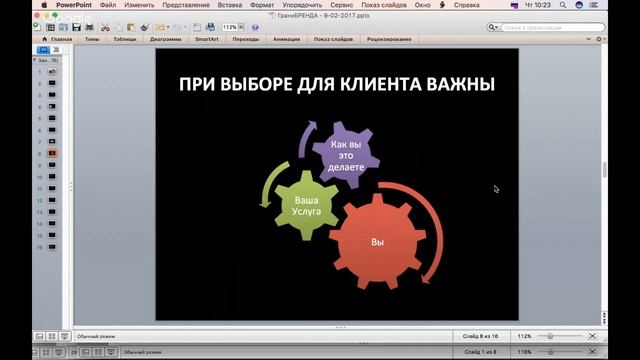Collapse the ribbon with the chevron
The width and height of the screenshot is (640, 360).
(588, 39)
